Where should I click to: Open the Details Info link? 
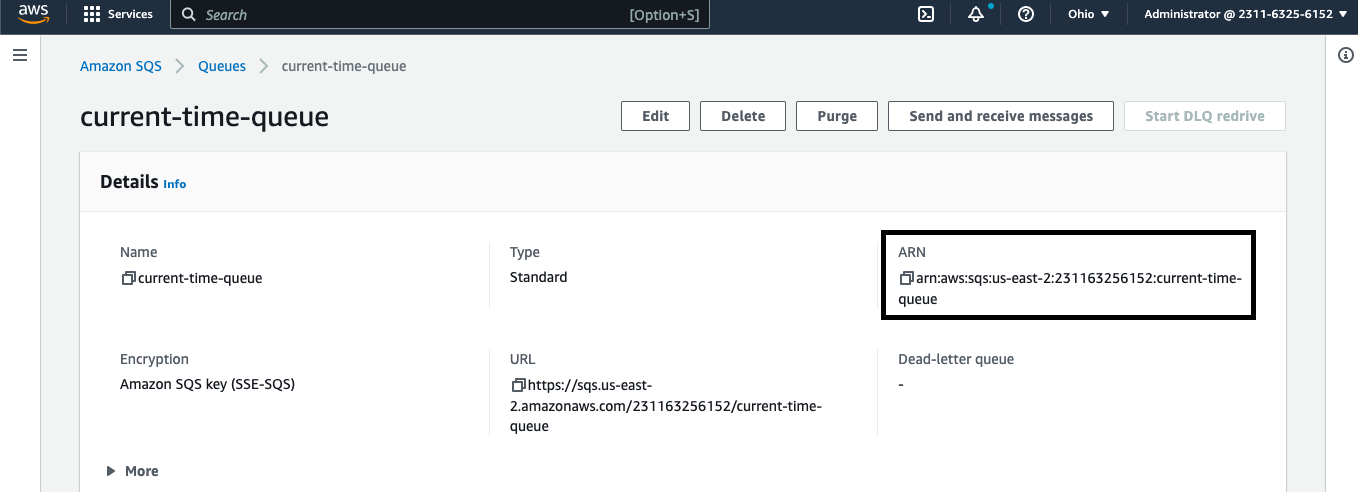[175, 184]
